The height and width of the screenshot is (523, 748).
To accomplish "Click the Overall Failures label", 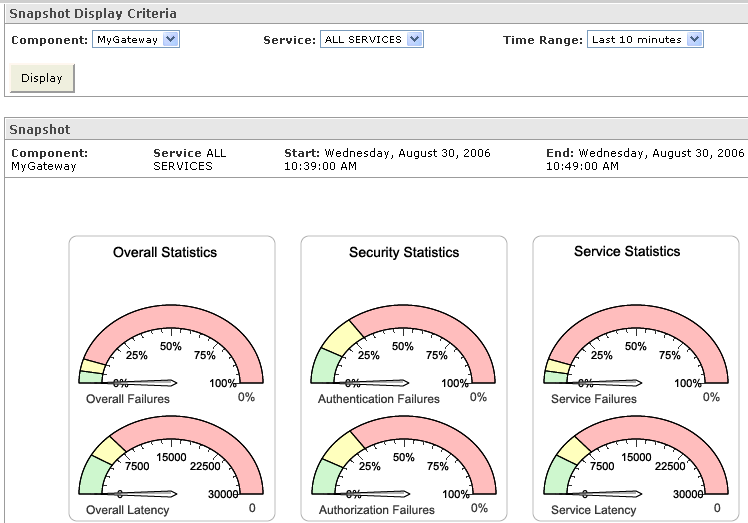I will 128,399.
